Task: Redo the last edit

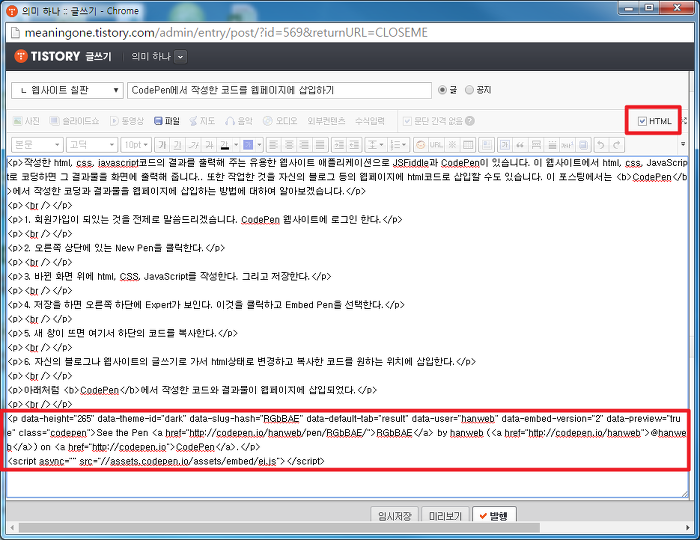Action: (x=617, y=145)
